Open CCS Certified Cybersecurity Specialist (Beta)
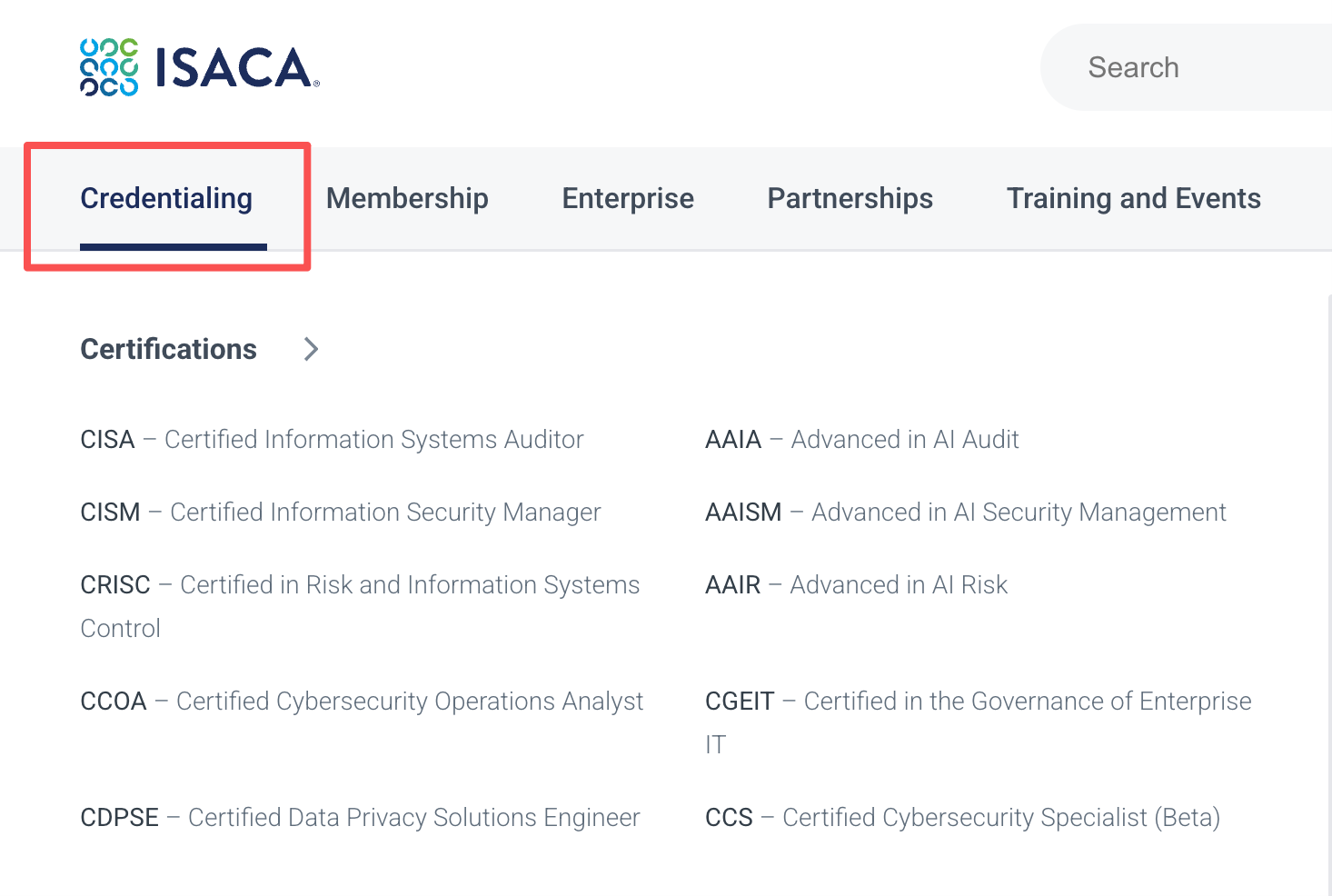Viewport: 1332px width, 896px height. pos(963,818)
